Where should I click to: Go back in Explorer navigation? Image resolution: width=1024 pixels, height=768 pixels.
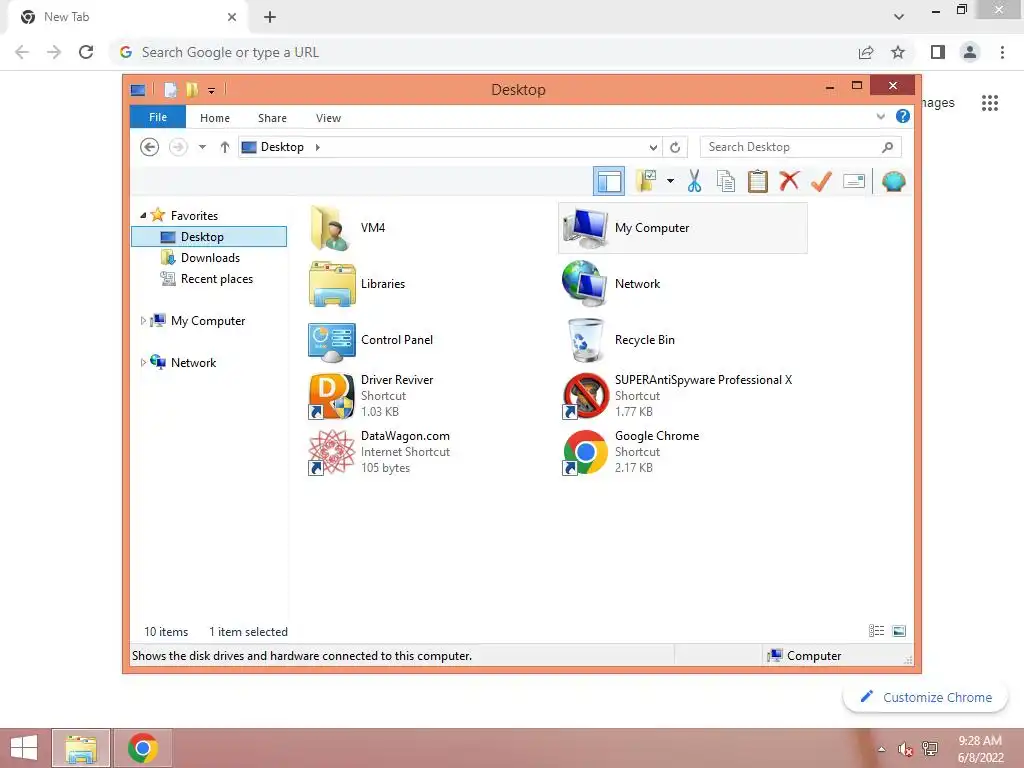(x=150, y=147)
